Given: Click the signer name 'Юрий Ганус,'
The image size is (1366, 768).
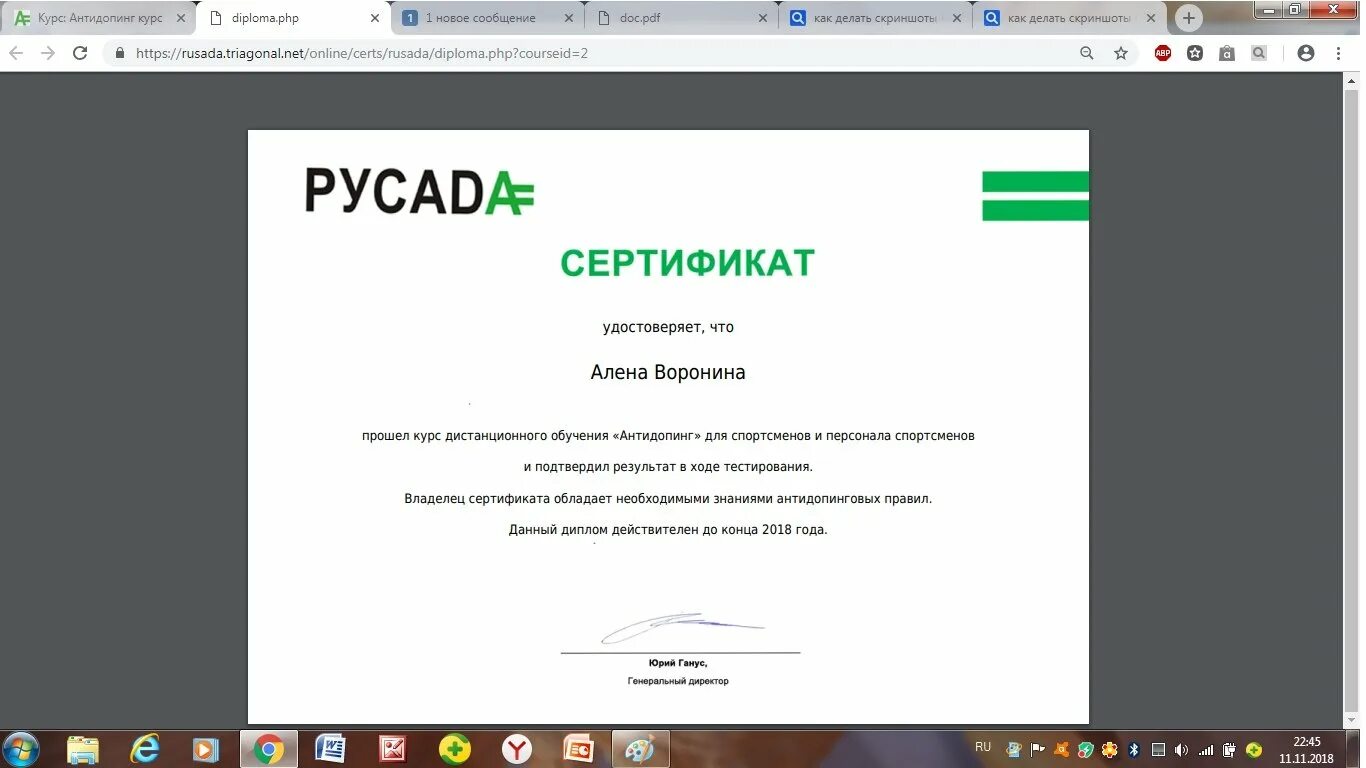Looking at the screenshot, I should 678,663.
